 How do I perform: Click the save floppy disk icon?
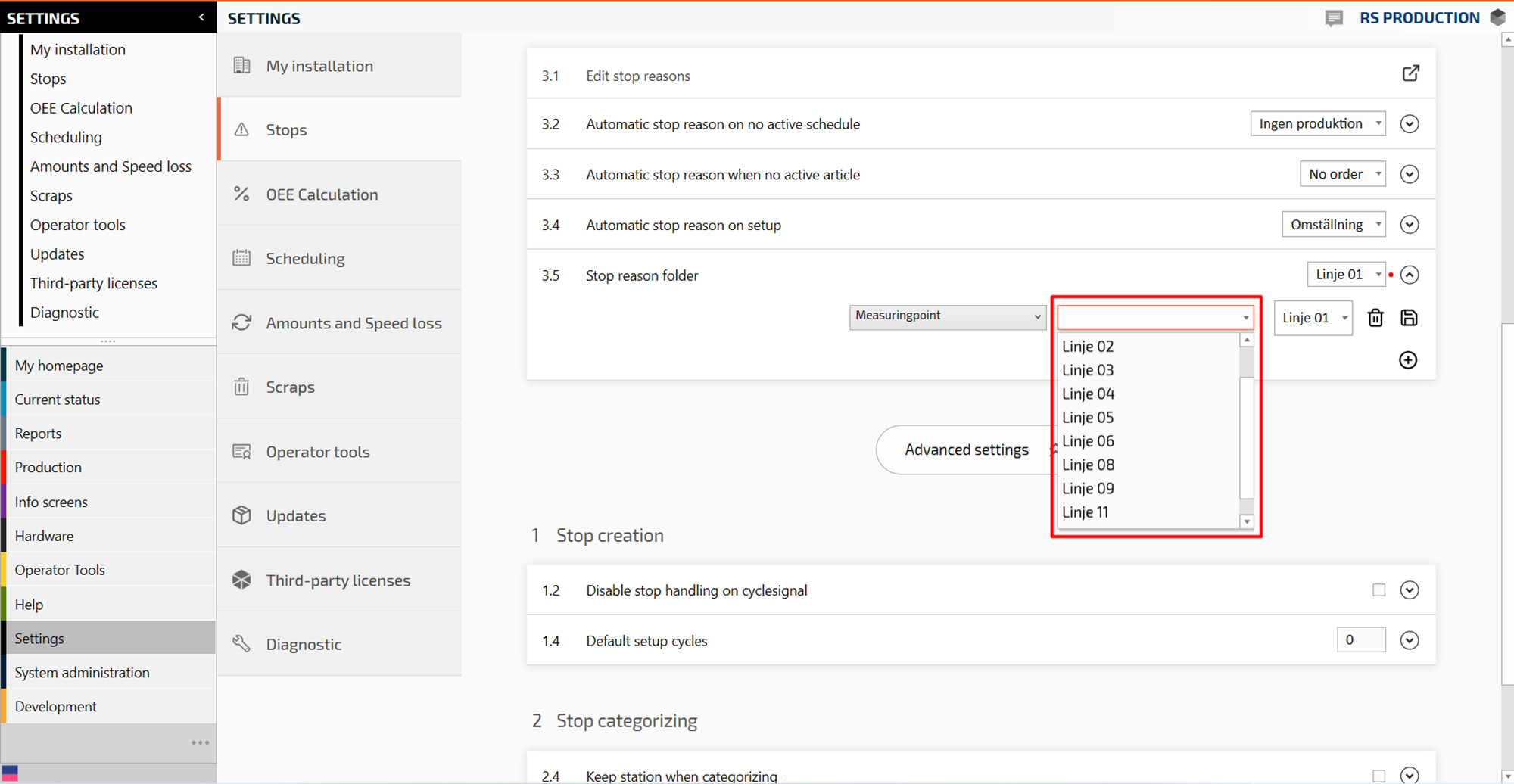point(1409,318)
